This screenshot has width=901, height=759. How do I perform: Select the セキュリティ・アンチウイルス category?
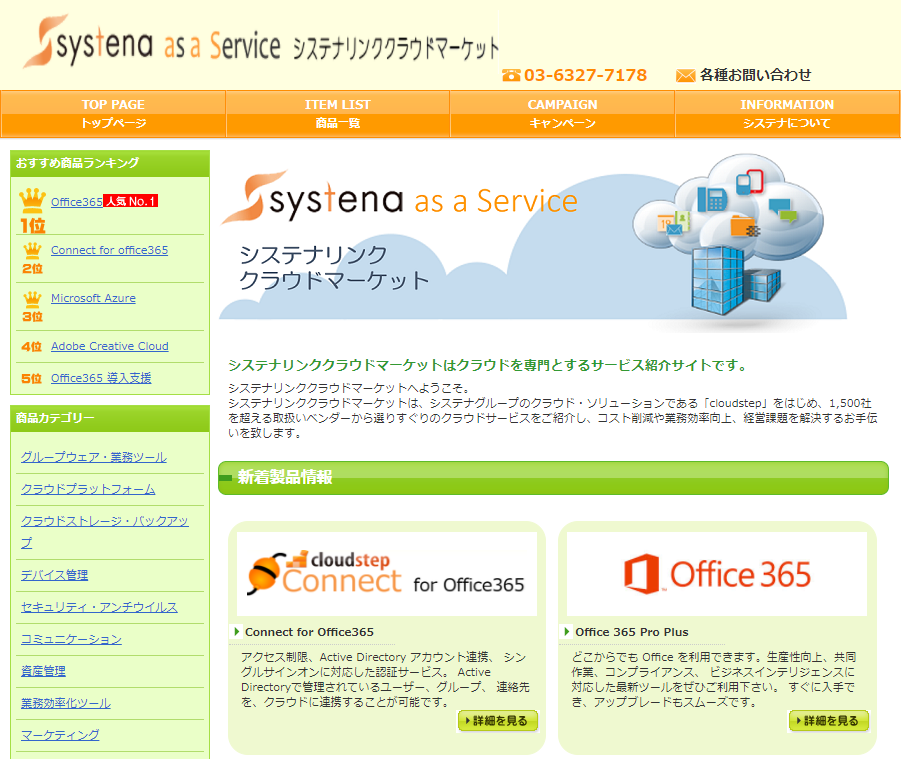pos(99,607)
